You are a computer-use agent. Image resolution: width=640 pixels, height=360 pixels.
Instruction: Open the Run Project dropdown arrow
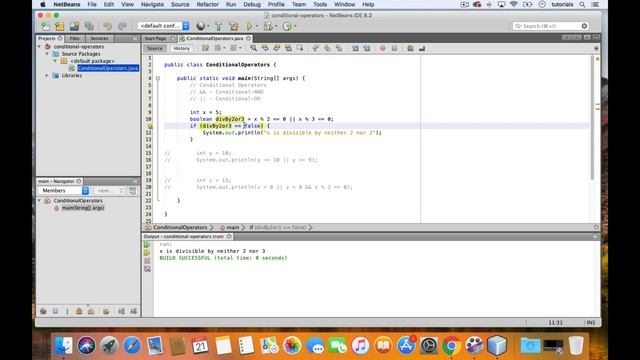[257, 27]
